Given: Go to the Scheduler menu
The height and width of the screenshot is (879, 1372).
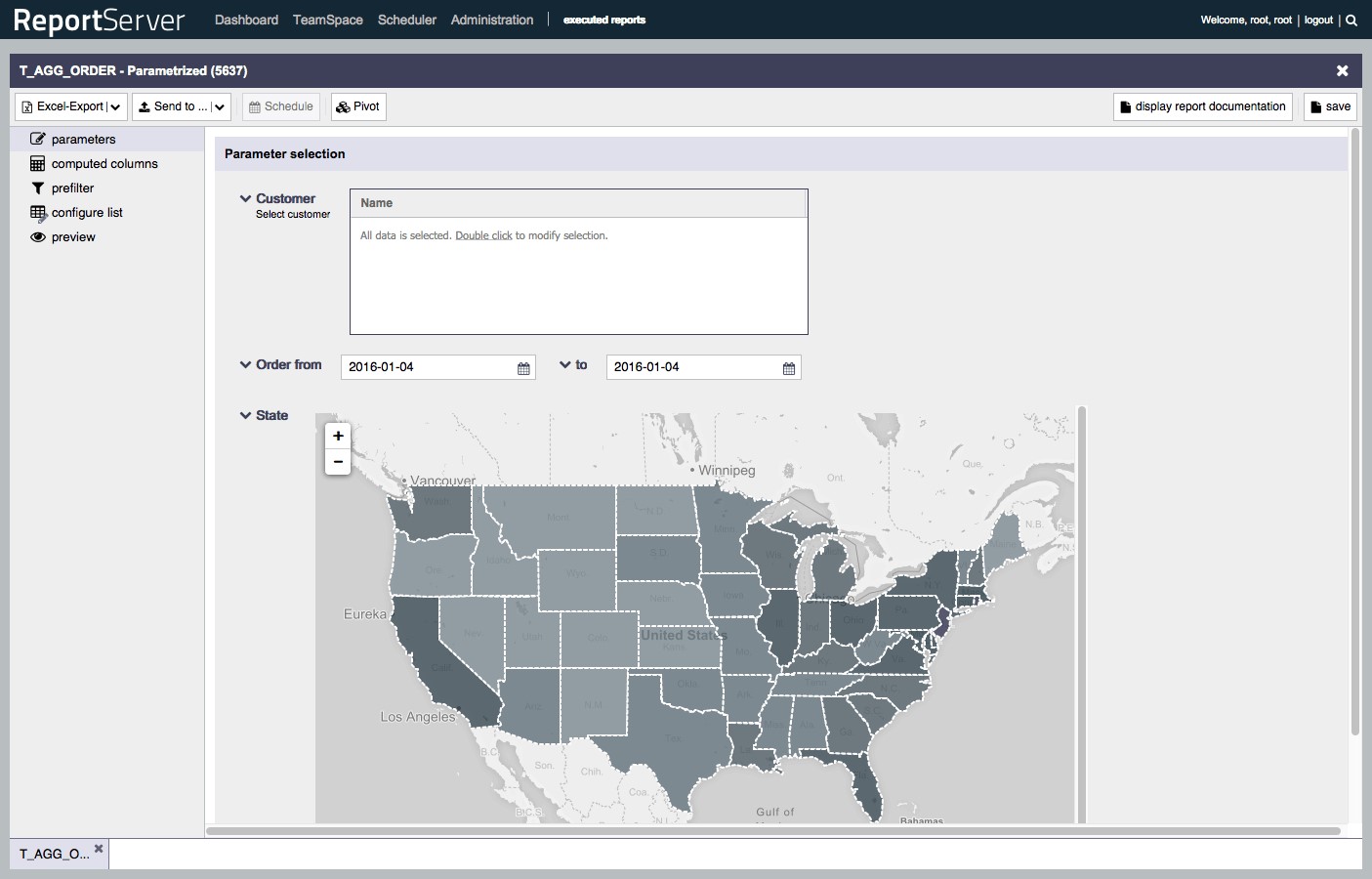Looking at the screenshot, I should tap(406, 20).
